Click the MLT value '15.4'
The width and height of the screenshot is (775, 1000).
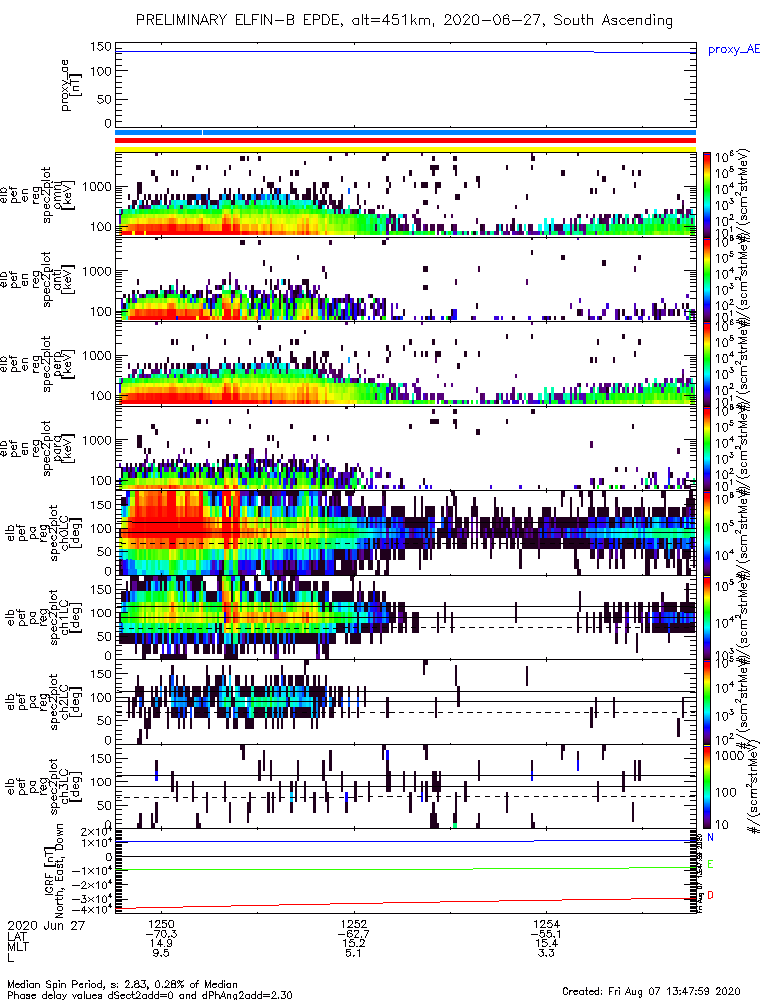pos(547,943)
